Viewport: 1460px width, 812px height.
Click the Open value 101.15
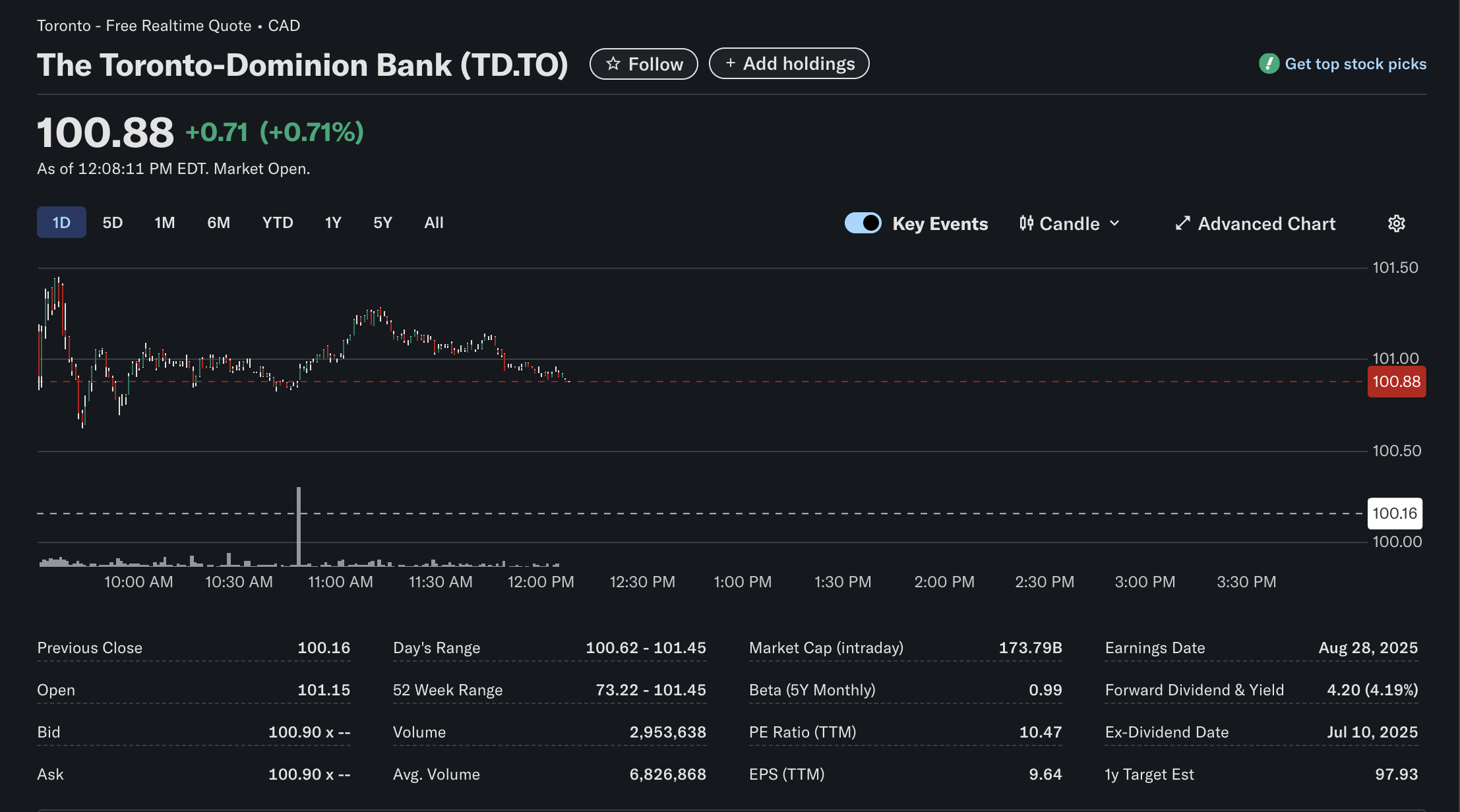click(x=324, y=690)
